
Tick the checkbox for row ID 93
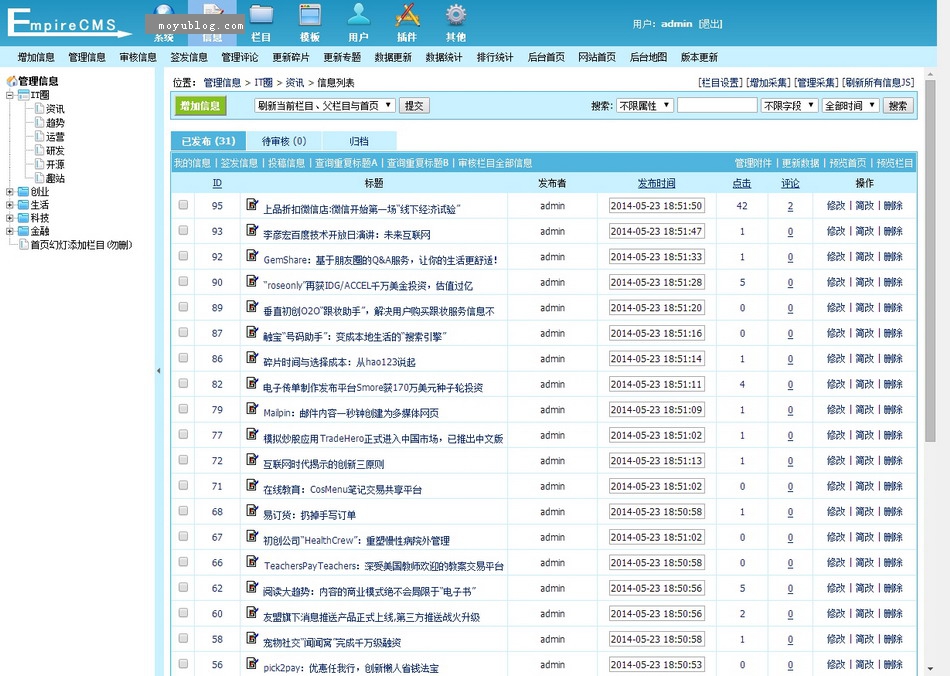click(x=184, y=230)
